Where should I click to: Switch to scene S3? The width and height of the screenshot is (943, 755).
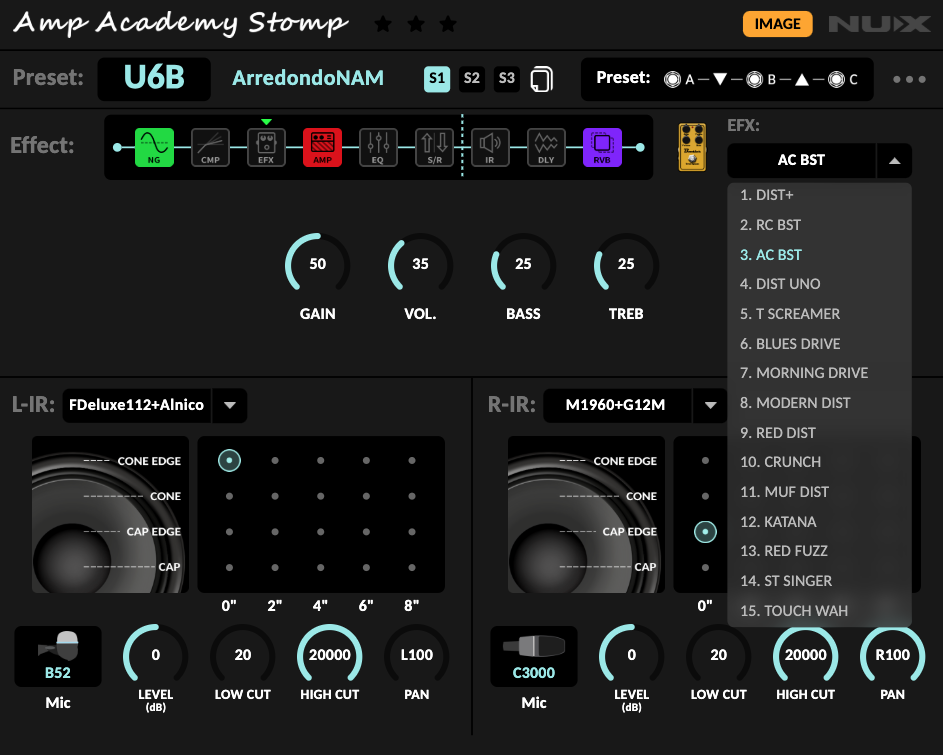[506, 79]
